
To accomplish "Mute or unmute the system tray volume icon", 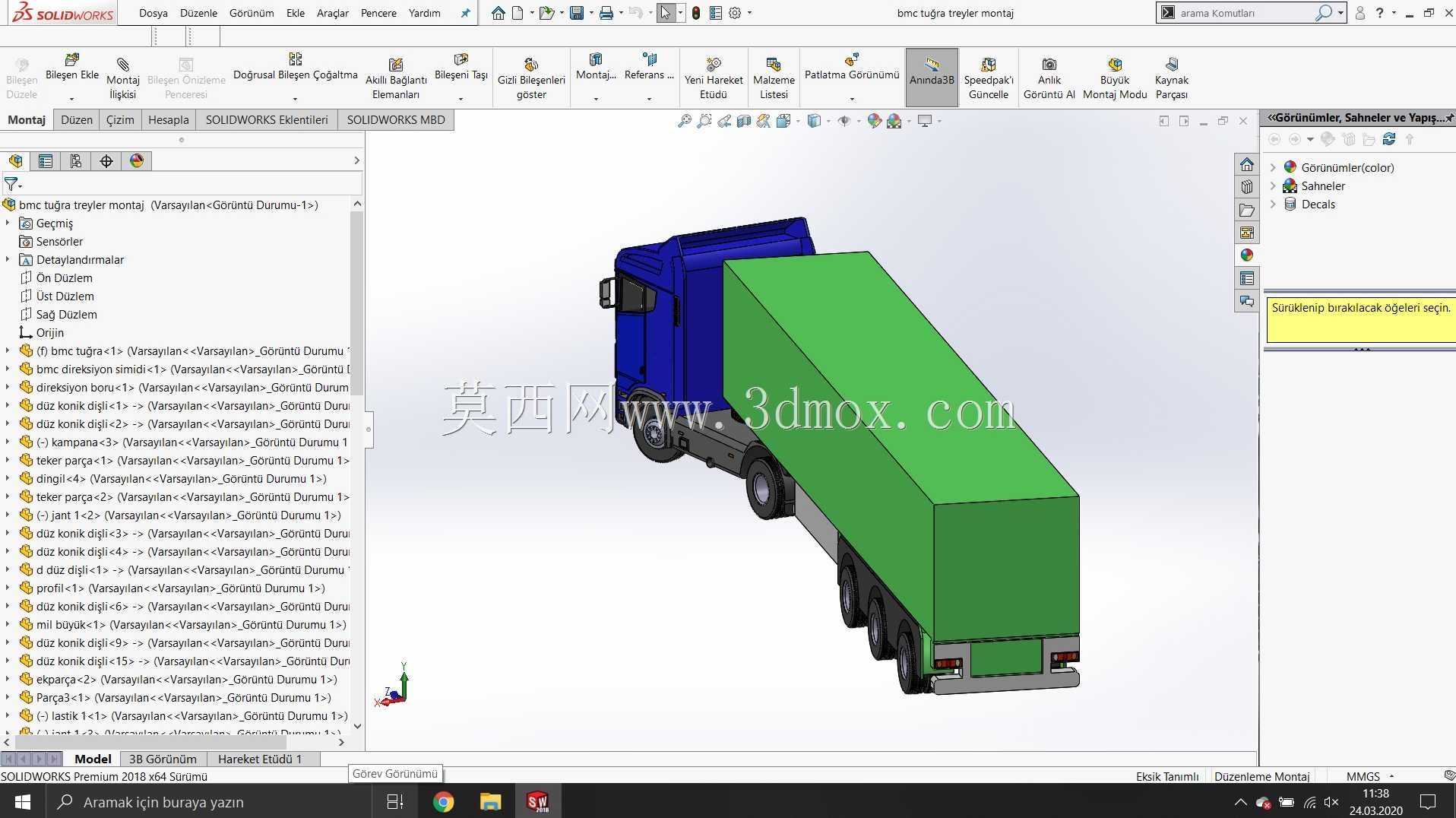I will tap(1331, 802).
